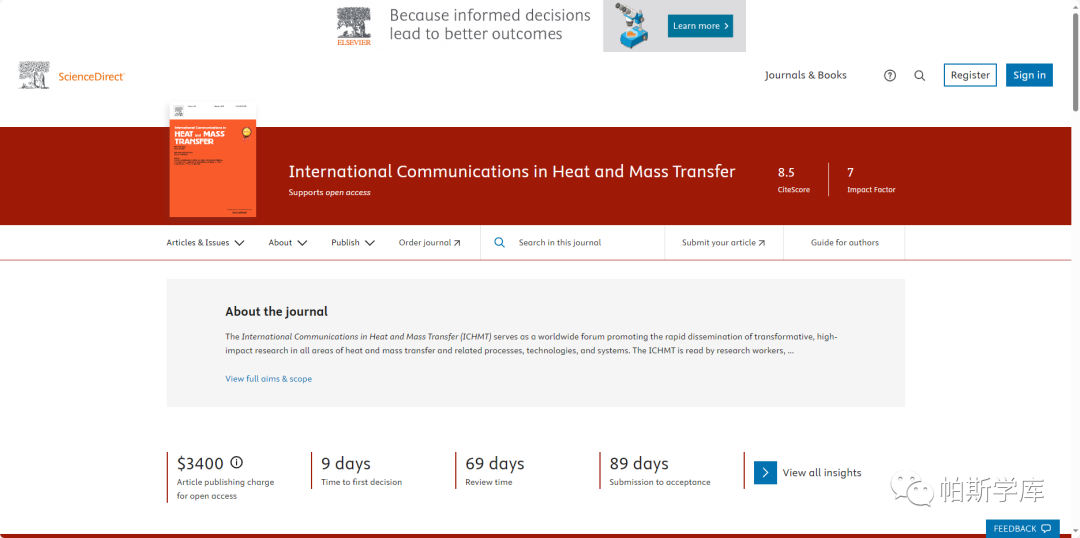Click the Sign in button
Image resolution: width=1080 pixels, height=538 pixels.
click(x=1029, y=75)
